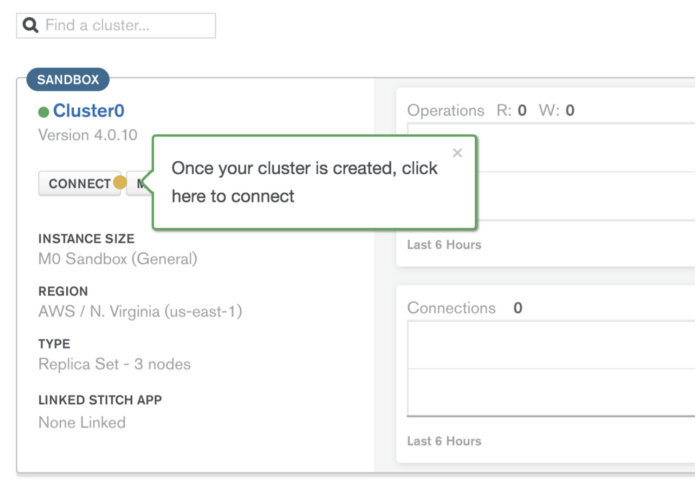Click inside the Connections chart area
The height and width of the screenshot is (482, 700).
click(551, 369)
